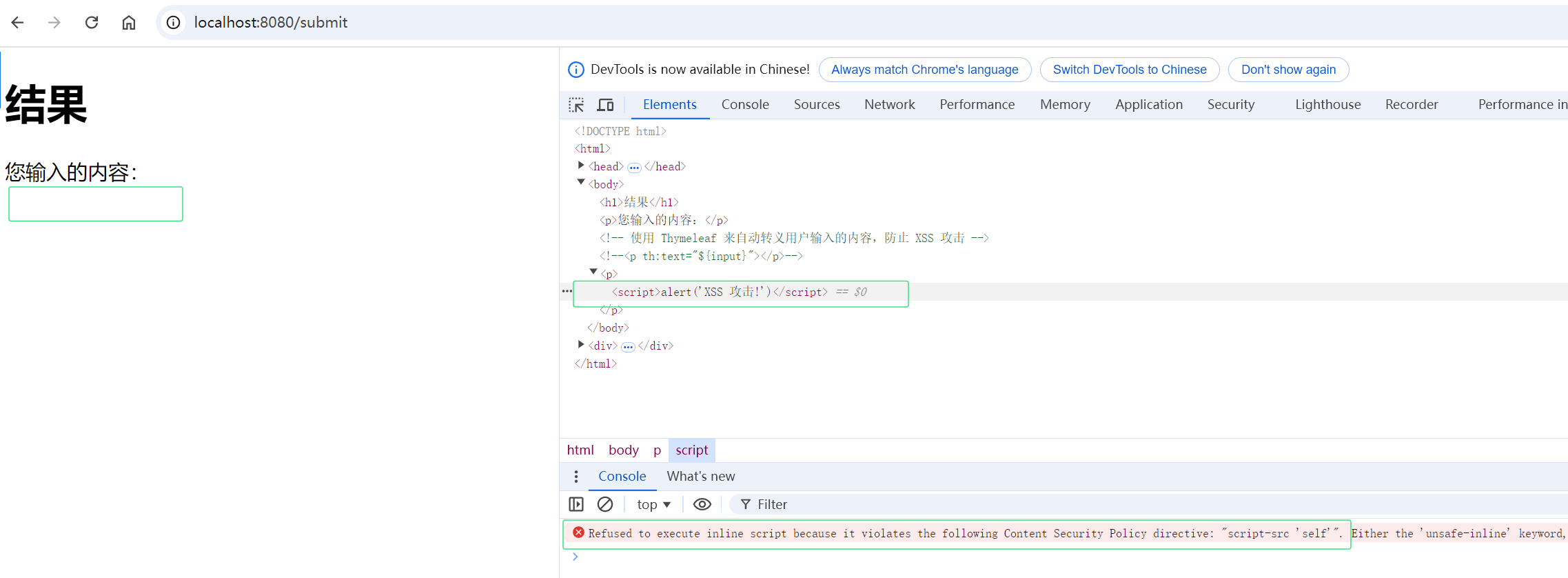Dismiss with Don't show again
This screenshot has width=1568, height=578.
click(1288, 70)
